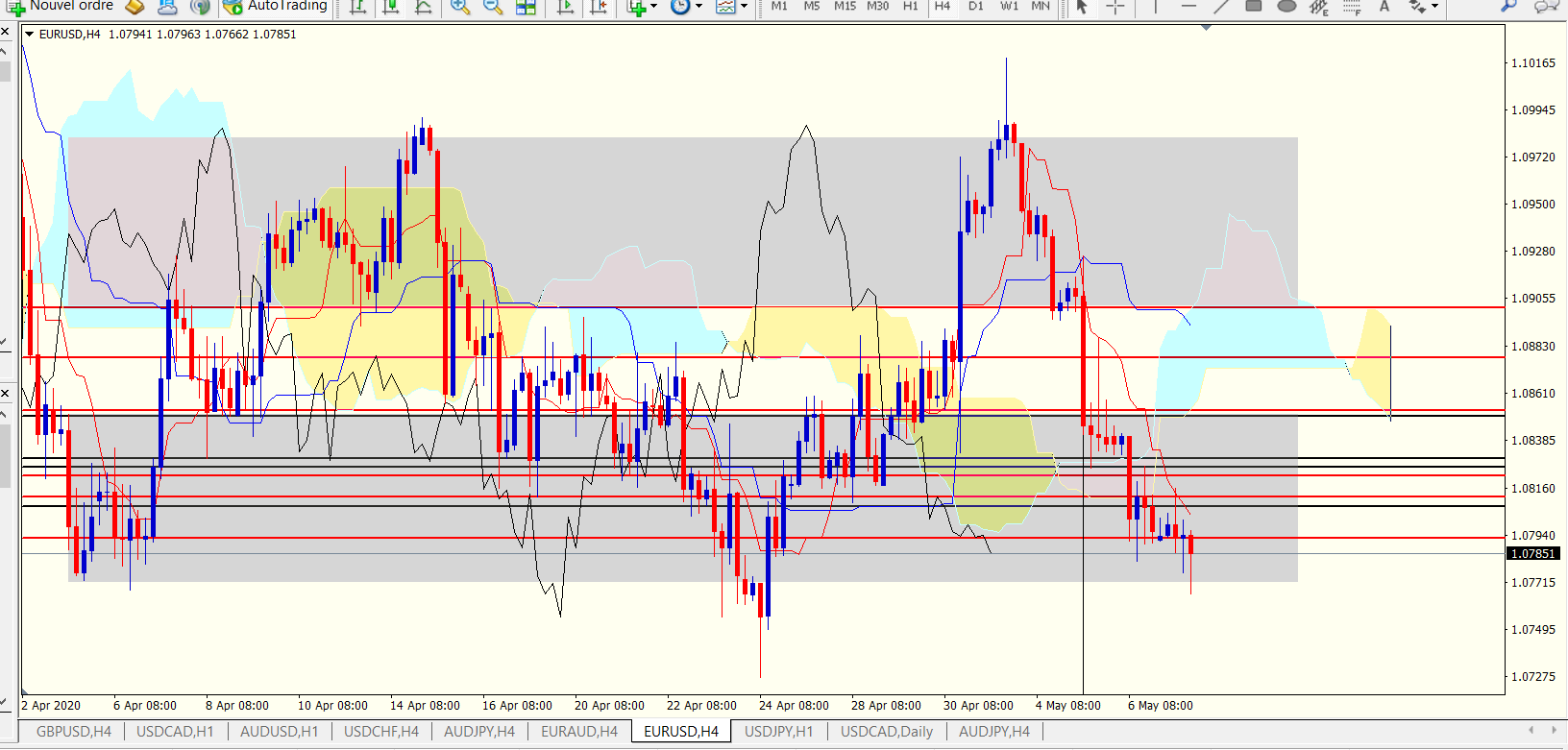
Task: Select the active EURUSD,H4 chart tab
Action: tap(681, 732)
